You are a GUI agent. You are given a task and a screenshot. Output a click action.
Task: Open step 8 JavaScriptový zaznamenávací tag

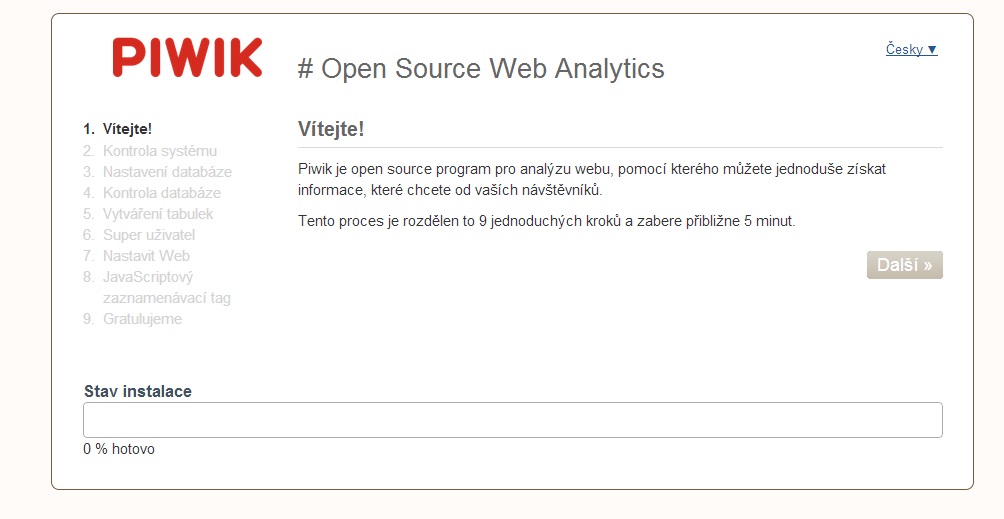pyautogui.click(x=157, y=287)
